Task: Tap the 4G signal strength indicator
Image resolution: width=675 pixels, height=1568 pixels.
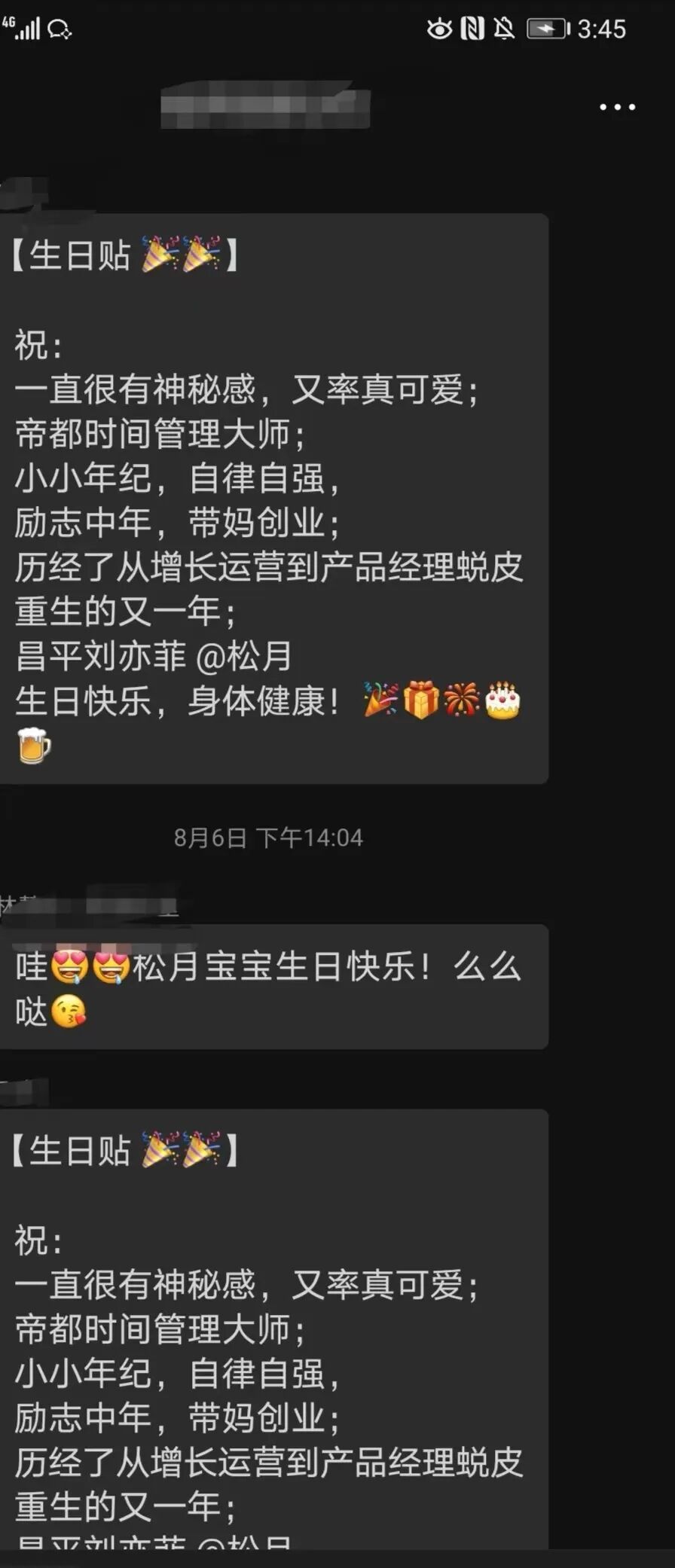Action: pos(20,28)
